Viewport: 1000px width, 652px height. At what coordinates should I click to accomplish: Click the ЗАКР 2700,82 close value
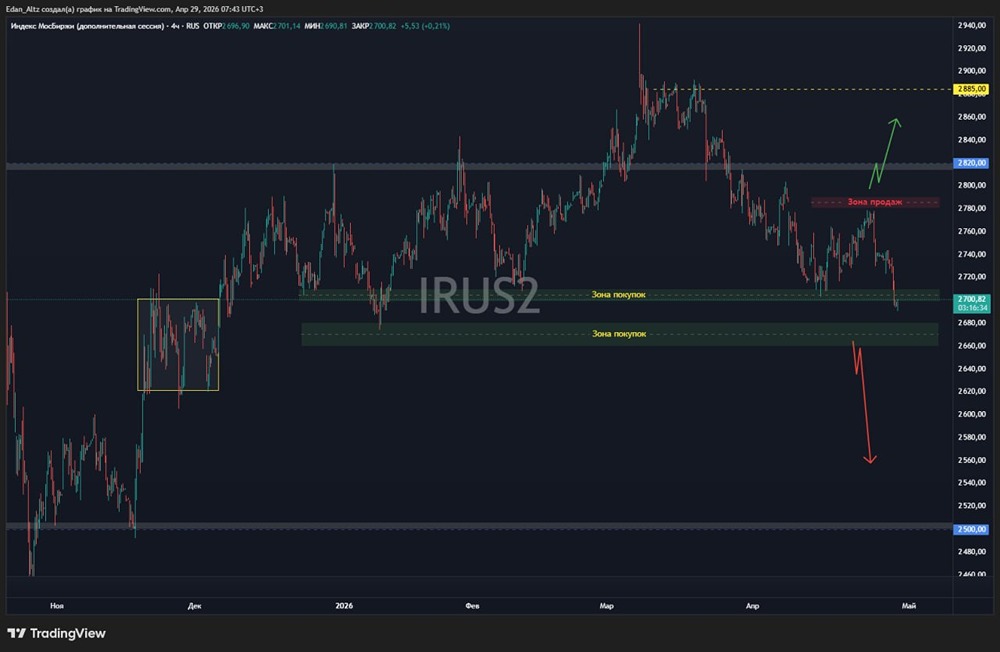(374, 26)
